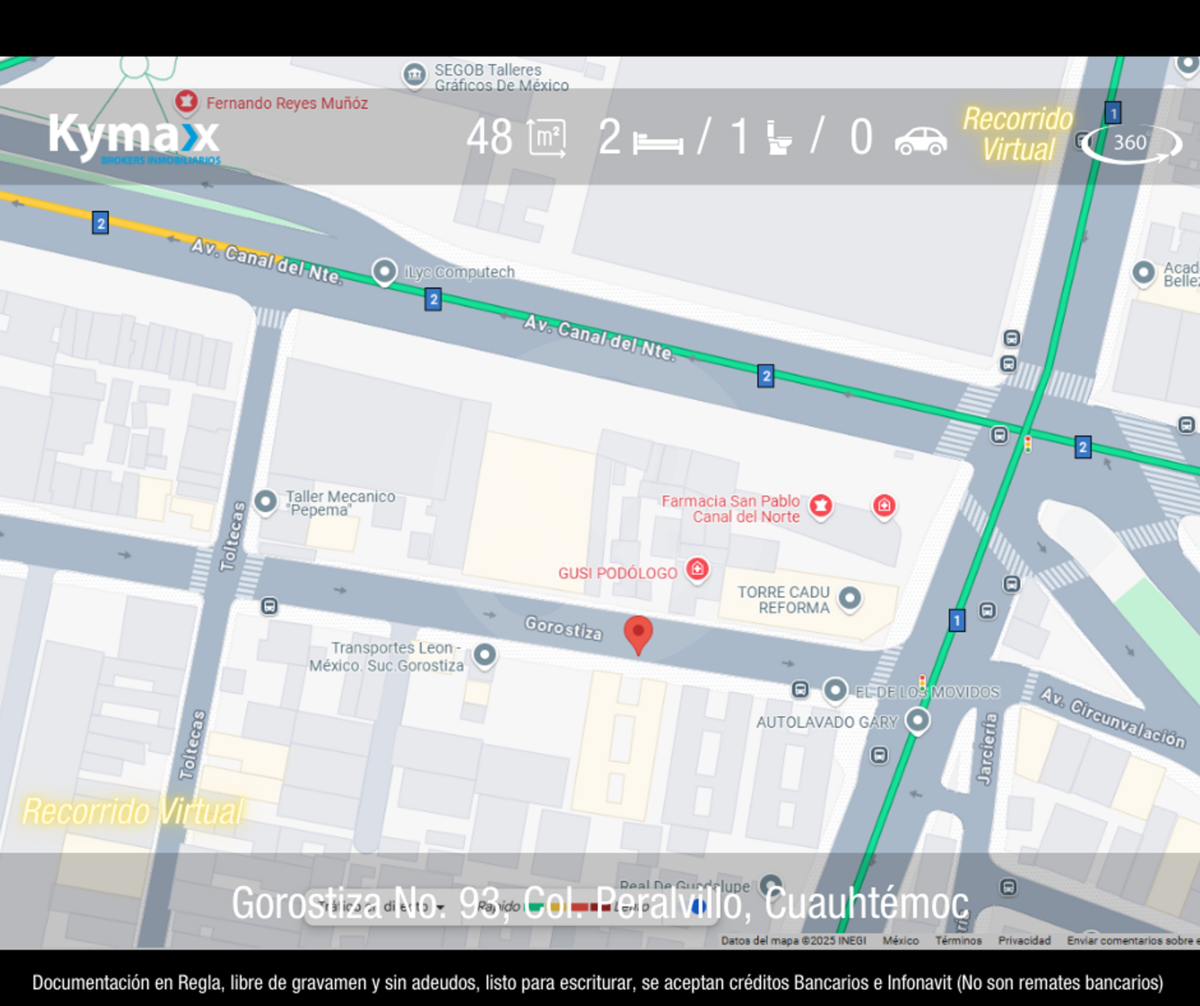1200x1006 pixels.
Task: Open the Privacidad link
Action: 1024,941
